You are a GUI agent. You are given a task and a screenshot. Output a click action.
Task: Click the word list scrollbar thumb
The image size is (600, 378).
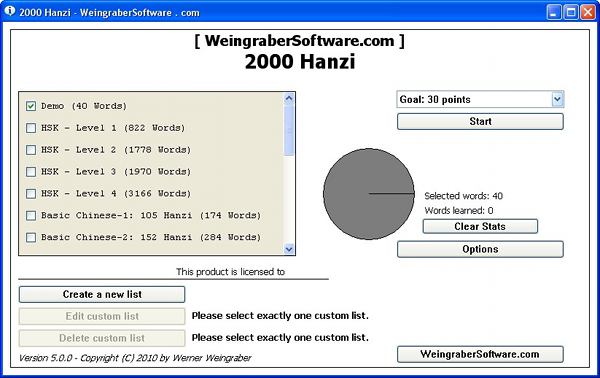click(289, 130)
